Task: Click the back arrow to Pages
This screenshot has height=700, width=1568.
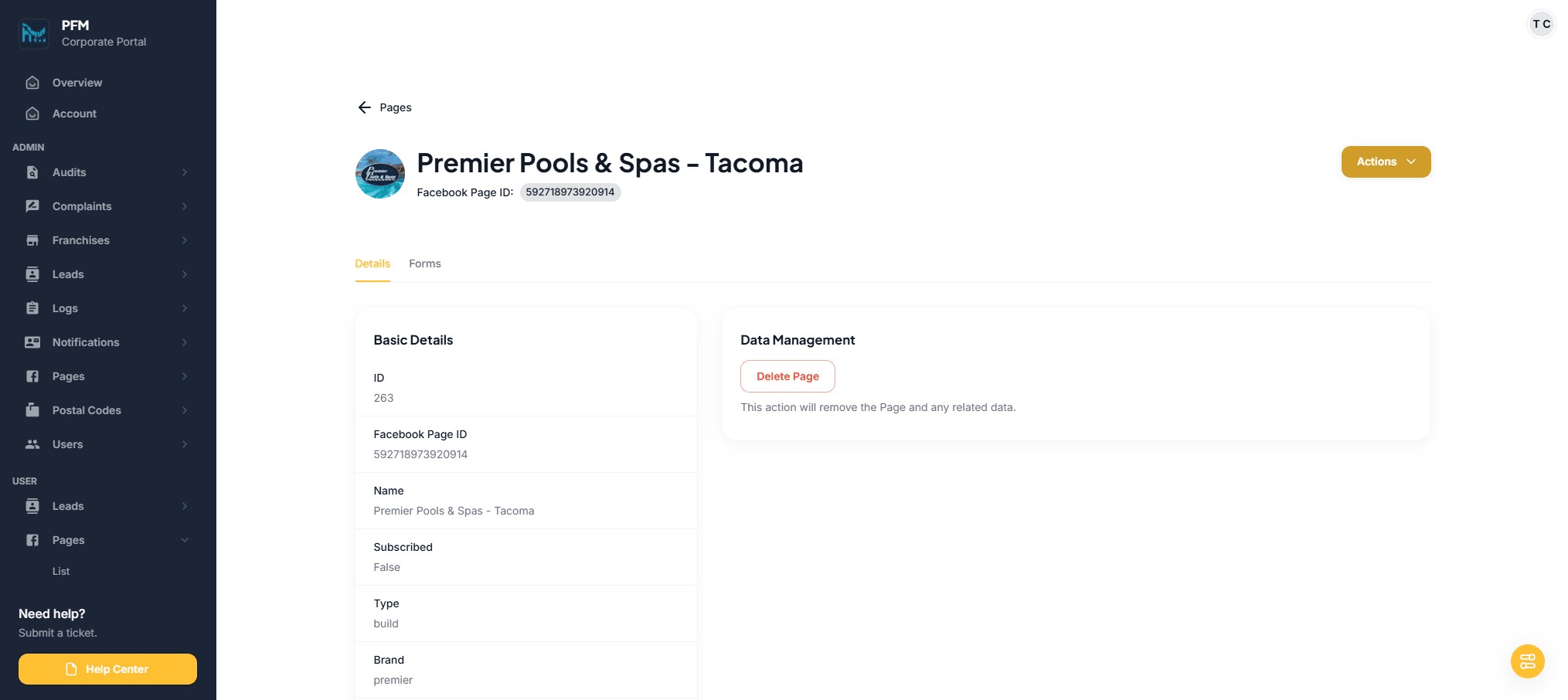Action: click(x=365, y=107)
